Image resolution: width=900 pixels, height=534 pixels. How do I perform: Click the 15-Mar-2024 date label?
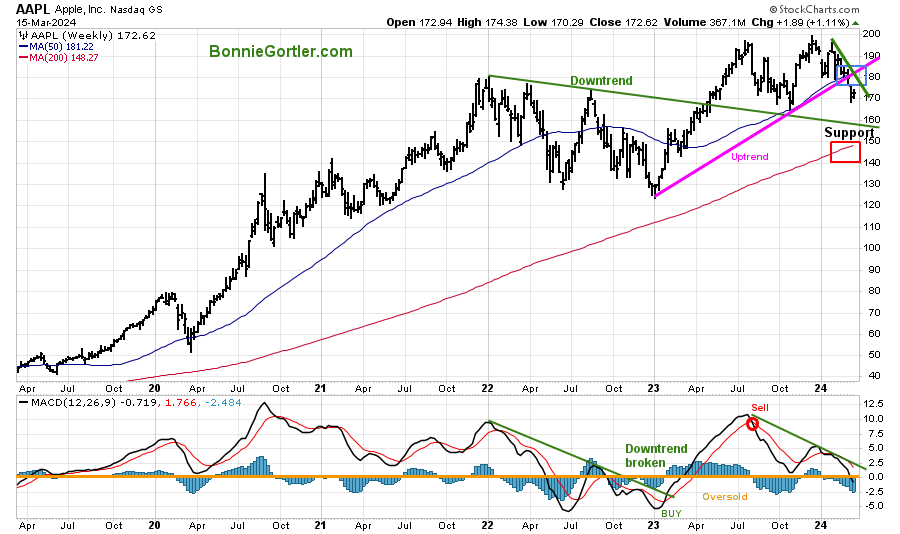[x=45, y=23]
